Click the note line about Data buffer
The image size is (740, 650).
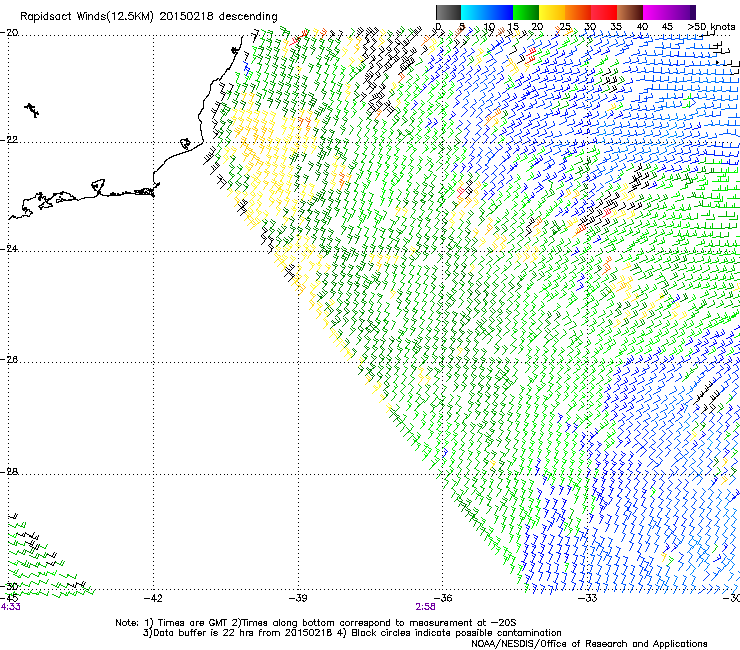(x=352, y=633)
